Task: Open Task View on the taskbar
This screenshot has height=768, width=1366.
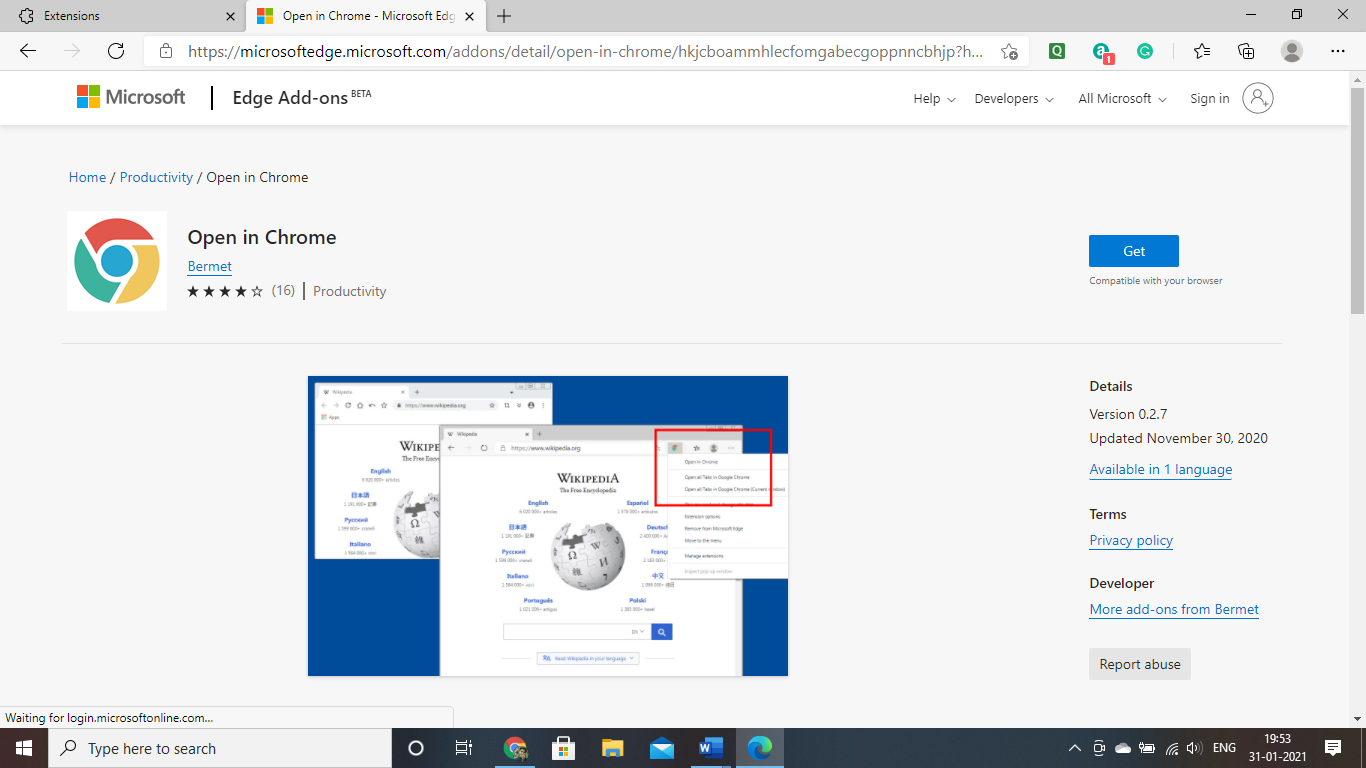Action: pyautogui.click(x=464, y=748)
